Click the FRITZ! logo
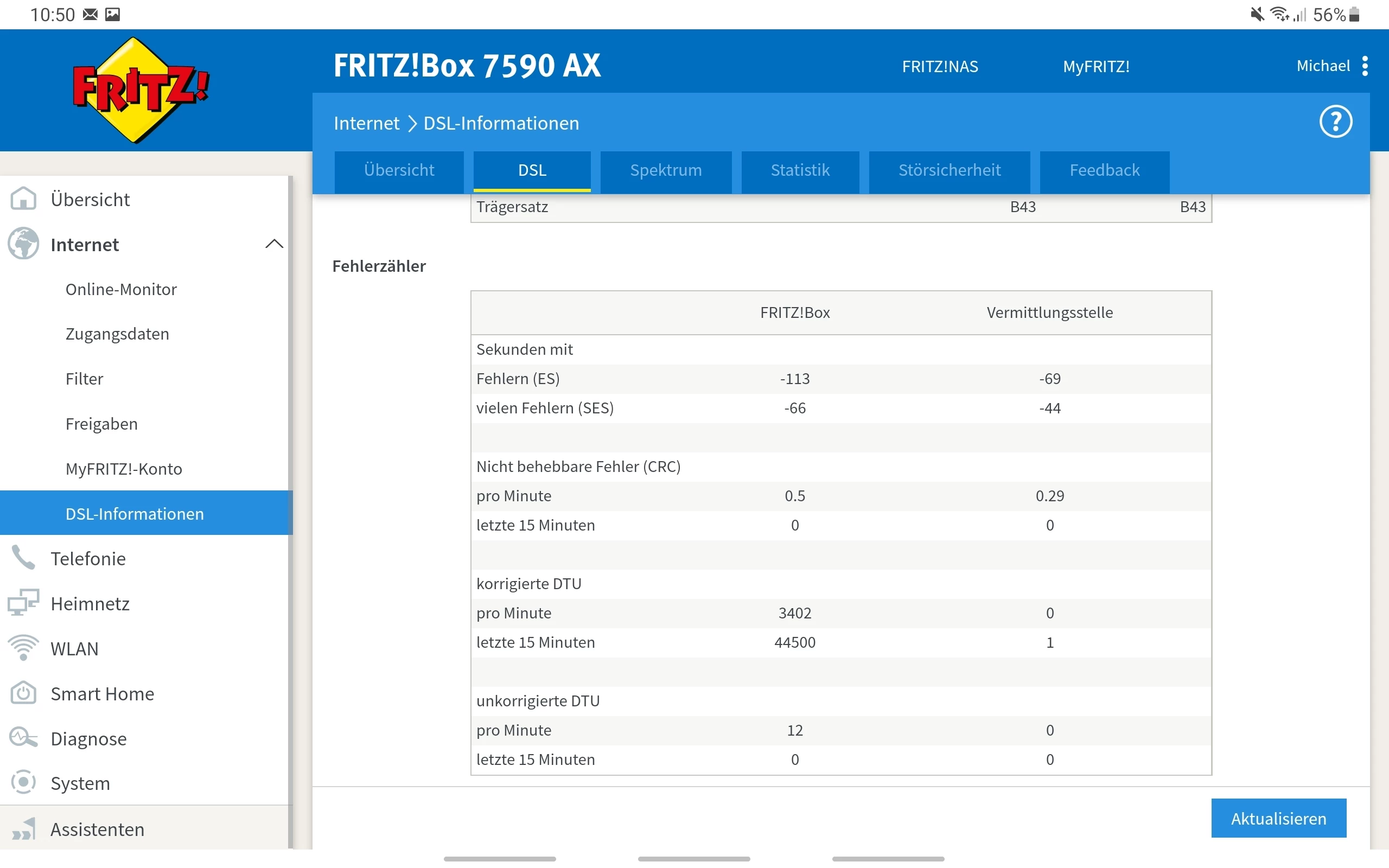 [141, 90]
